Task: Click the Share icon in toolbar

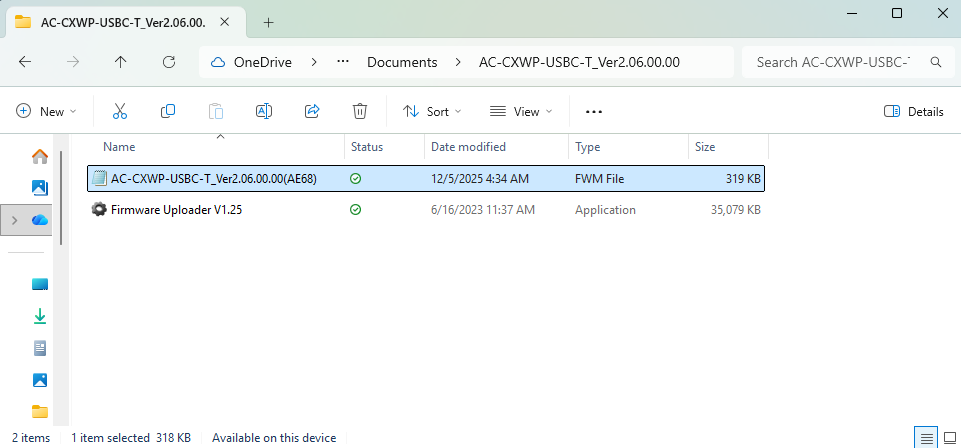Action: [x=312, y=111]
